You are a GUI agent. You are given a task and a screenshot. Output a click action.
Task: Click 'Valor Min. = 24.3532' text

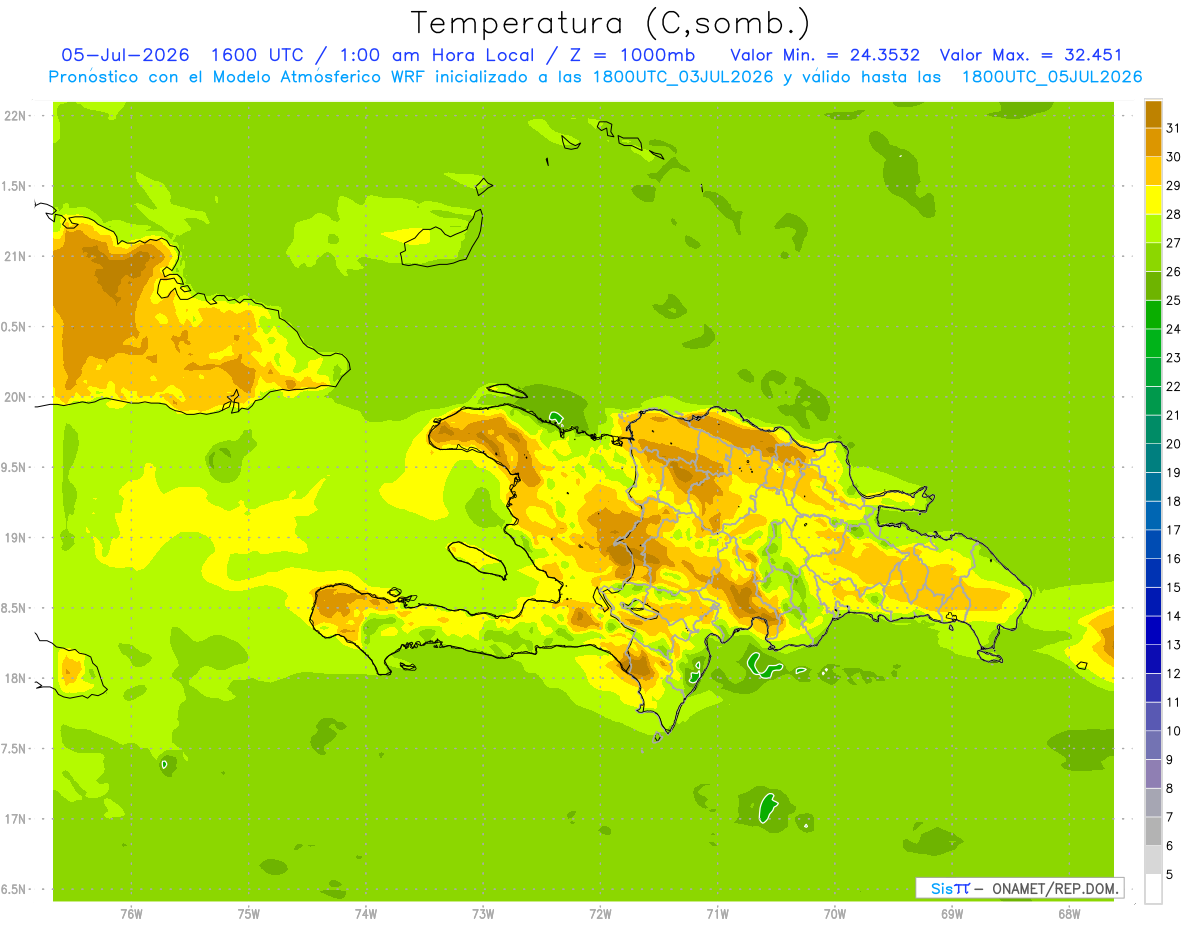825,55
